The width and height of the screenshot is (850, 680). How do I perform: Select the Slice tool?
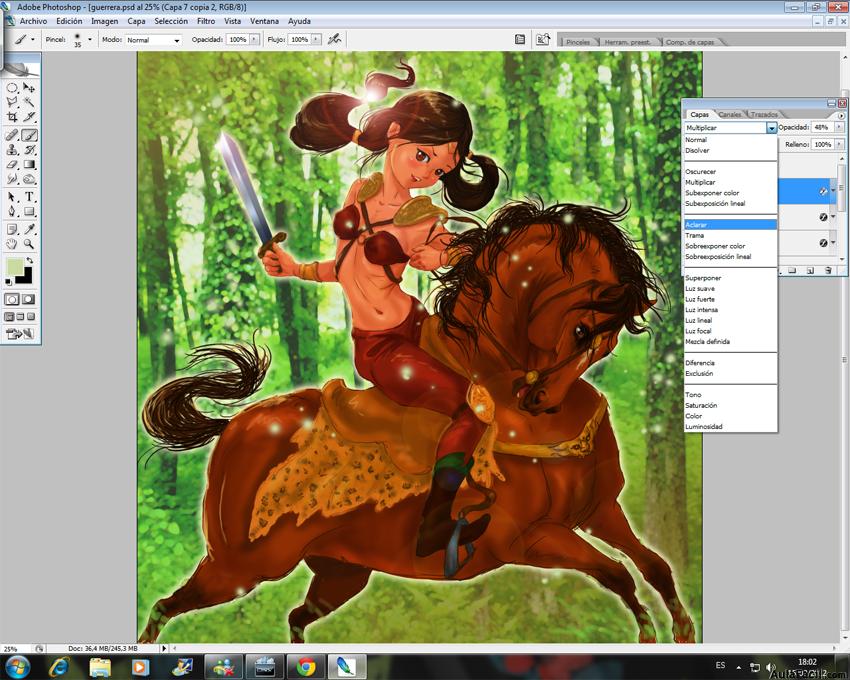(29, 117)
